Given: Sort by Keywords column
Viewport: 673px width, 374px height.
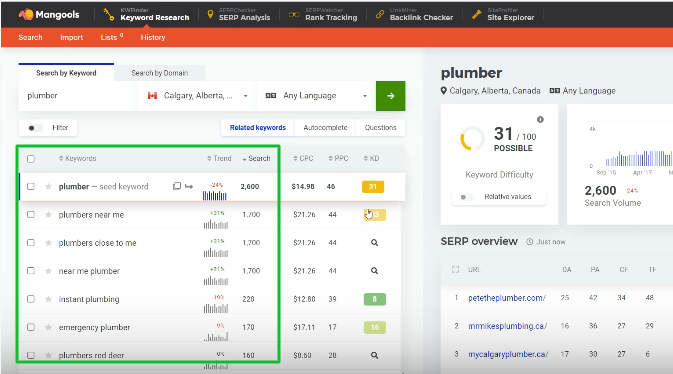Looking at the screenshot, I should pos(78,158).
